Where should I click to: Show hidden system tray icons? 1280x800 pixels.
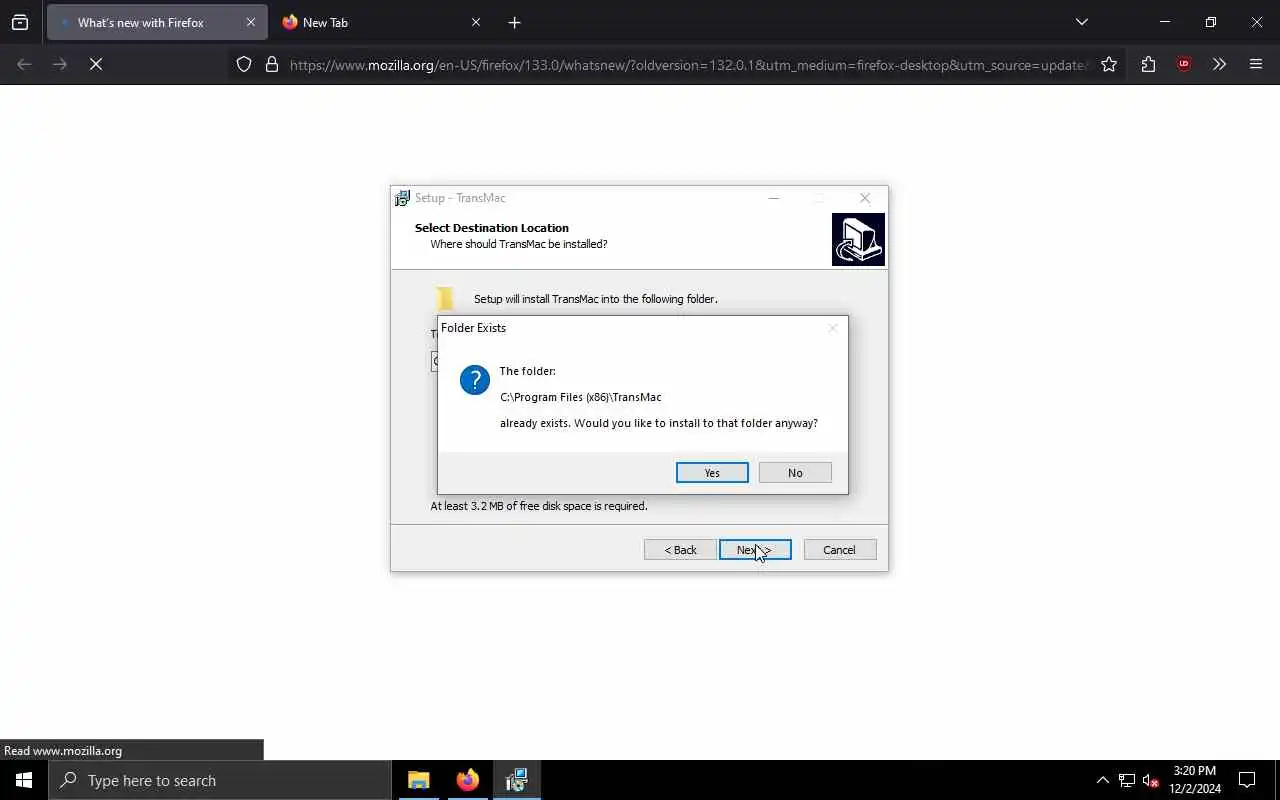click(1102, 780)
